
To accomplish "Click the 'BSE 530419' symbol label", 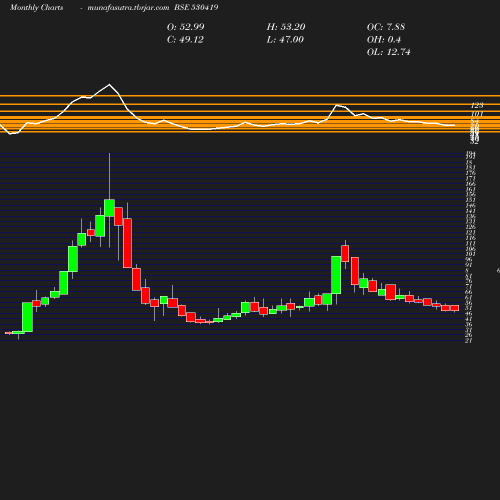I will point(196,7).
